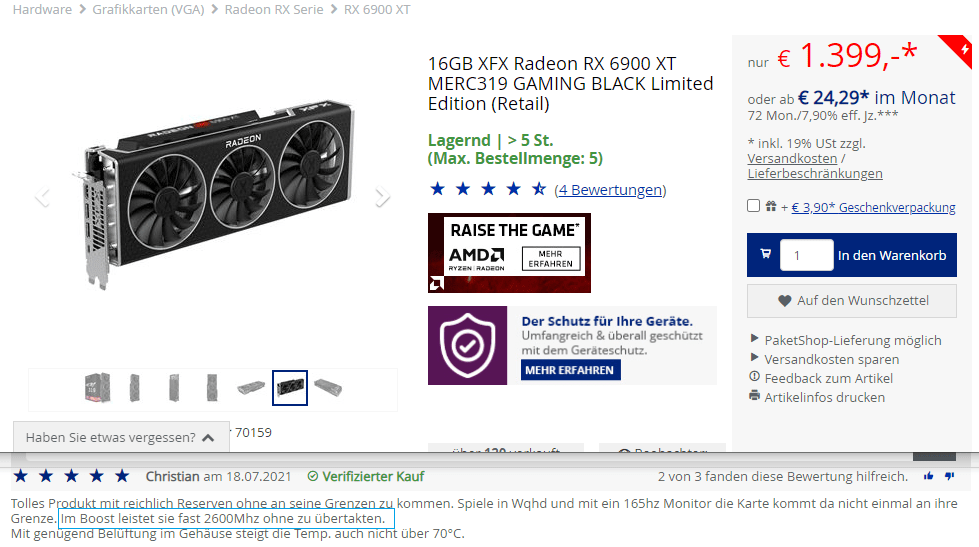Click the printer icon 'Artikelinfos drucken'
Image resolution: width=979 pixels, height=547 pixels.
pyautogui.click(x=754, y=397)
